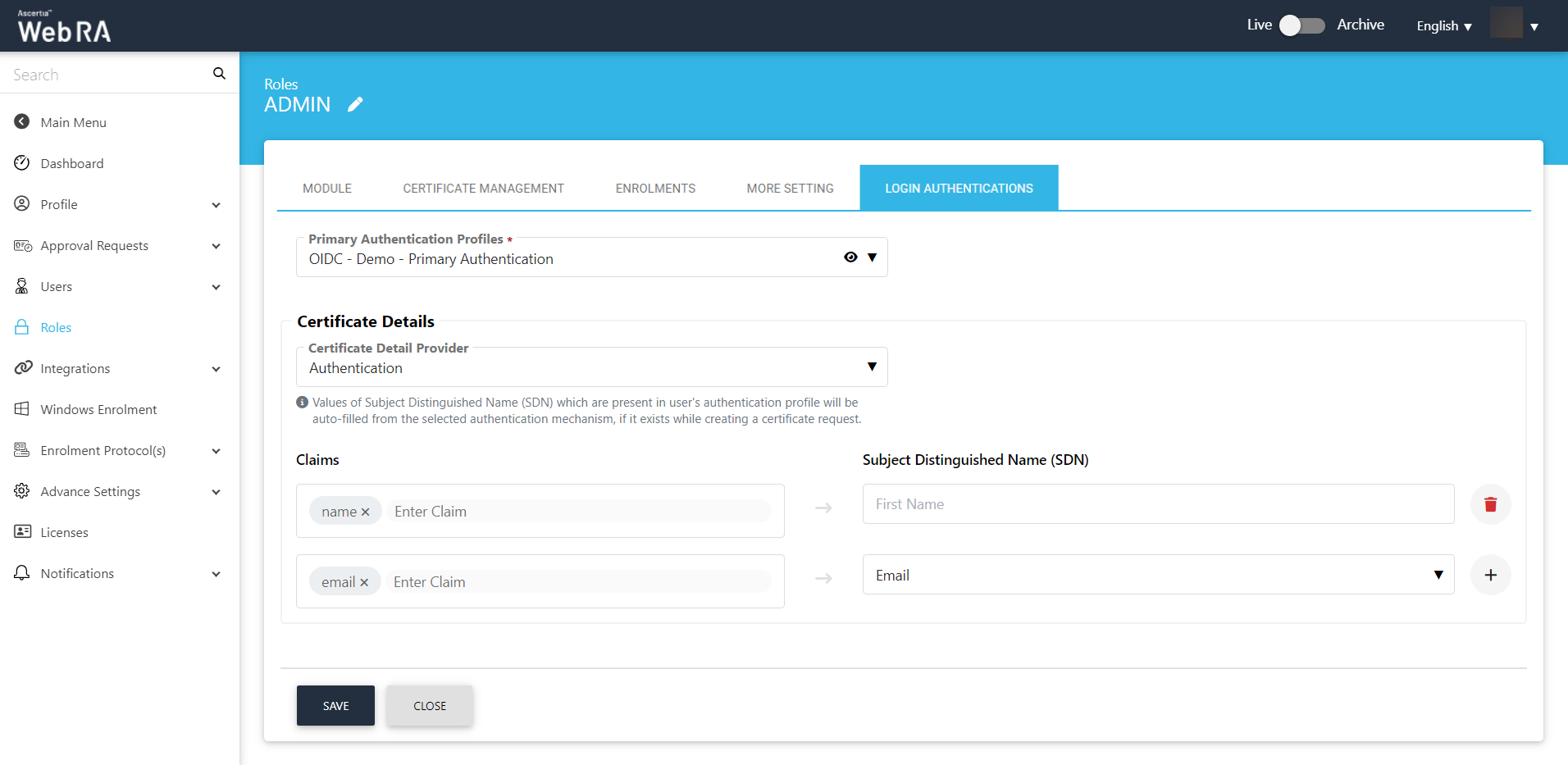
Task: Expand the Integrations sidebar menu
Action: [x=217, y=369]
